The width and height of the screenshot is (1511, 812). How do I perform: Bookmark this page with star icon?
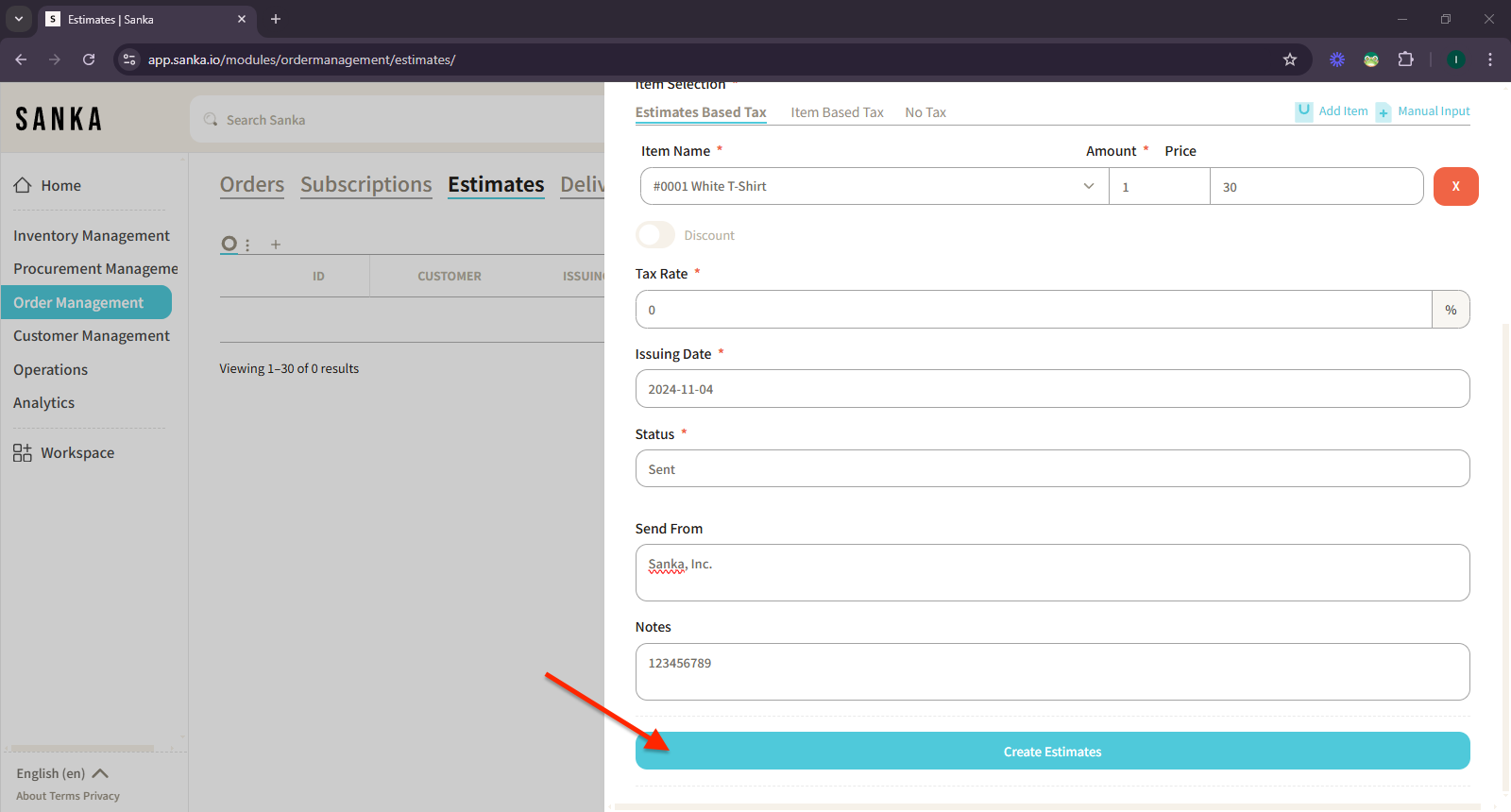[1290, 59]
